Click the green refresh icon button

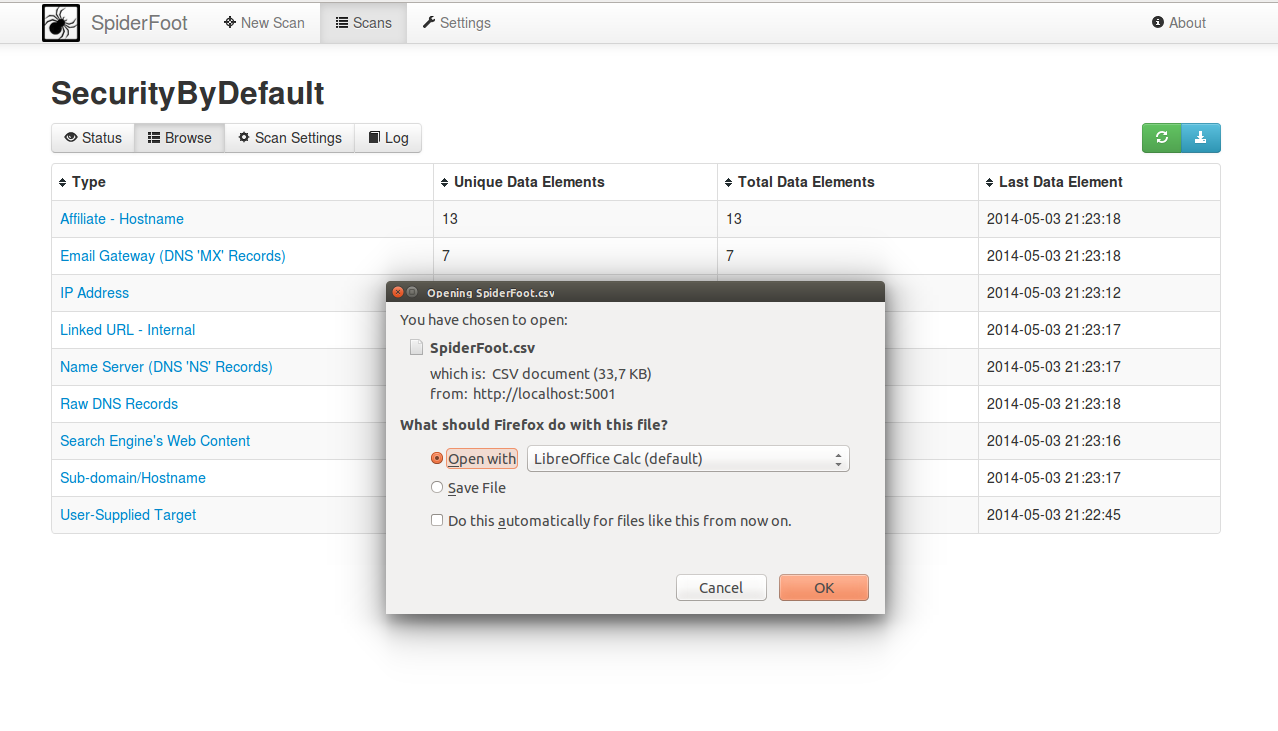(x=1162, y=138)
